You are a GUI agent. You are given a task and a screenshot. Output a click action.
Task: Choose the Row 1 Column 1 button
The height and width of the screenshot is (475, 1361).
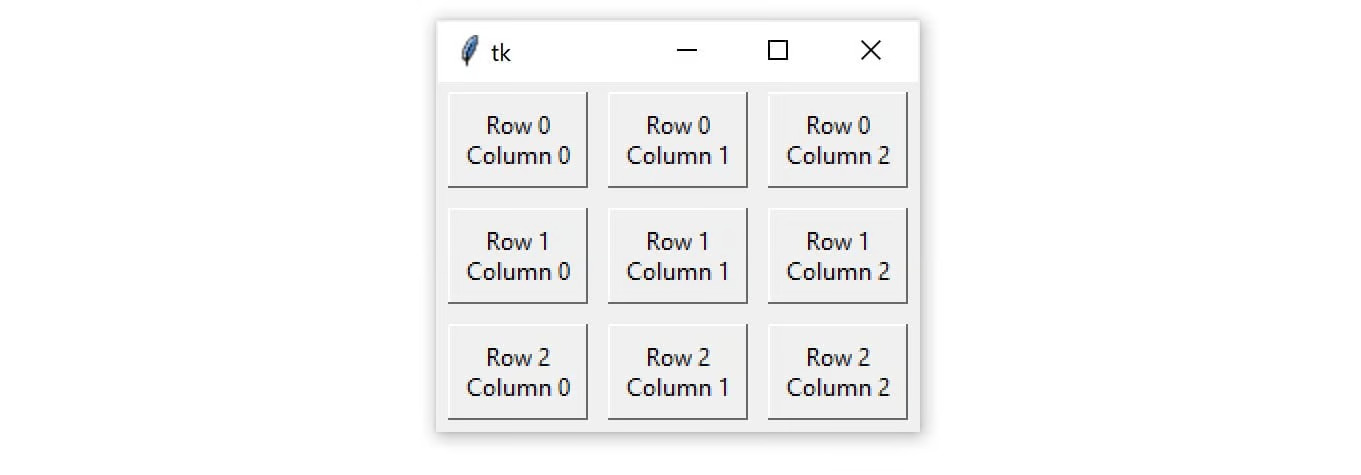678,256
